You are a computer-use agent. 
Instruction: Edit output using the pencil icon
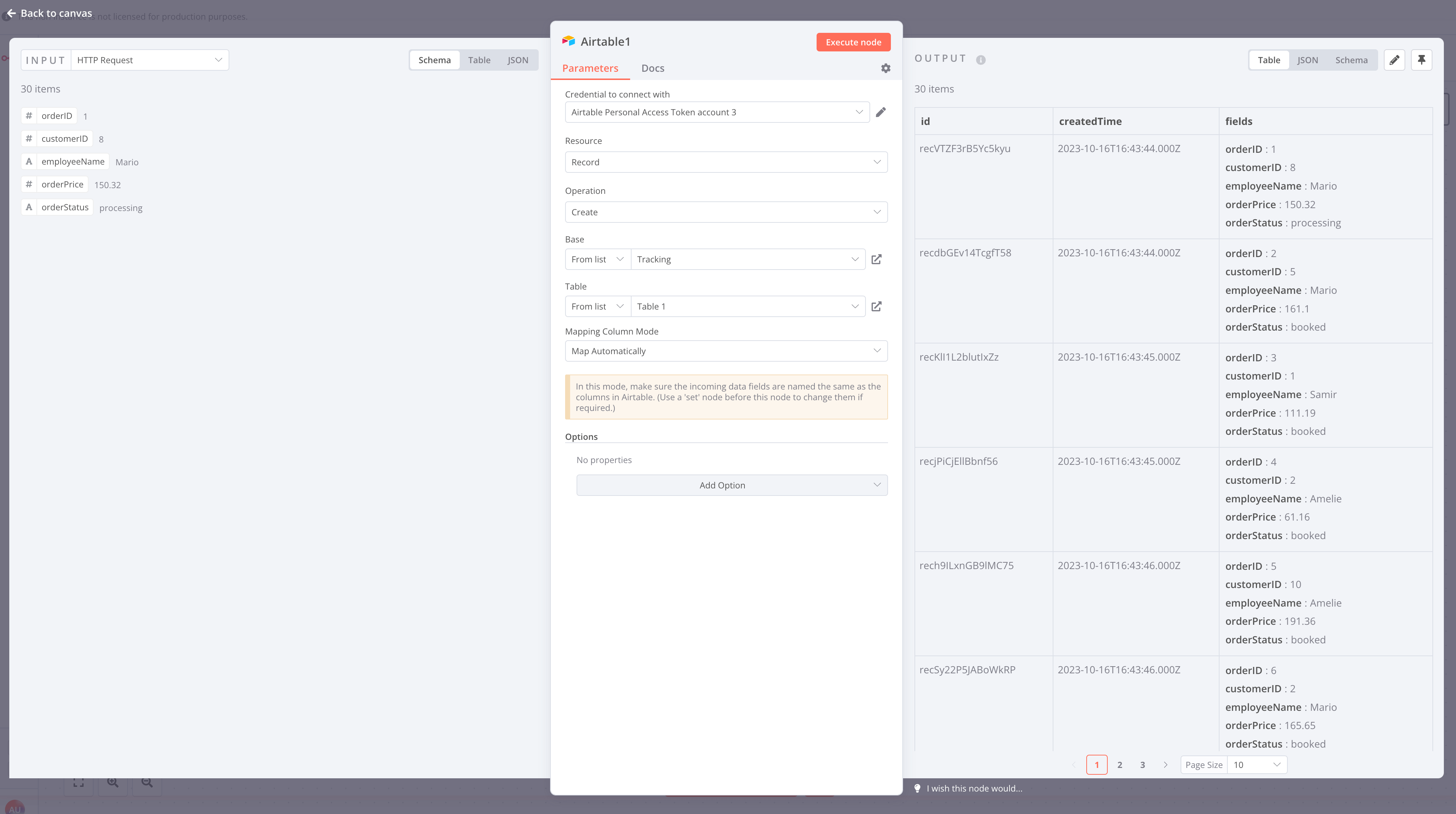[x=1395, y=60]
